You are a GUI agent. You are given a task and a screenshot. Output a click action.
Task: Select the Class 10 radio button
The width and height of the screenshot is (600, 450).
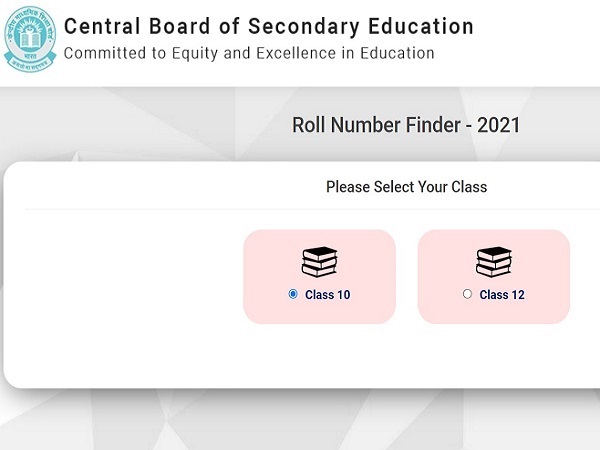click(293, 294)
